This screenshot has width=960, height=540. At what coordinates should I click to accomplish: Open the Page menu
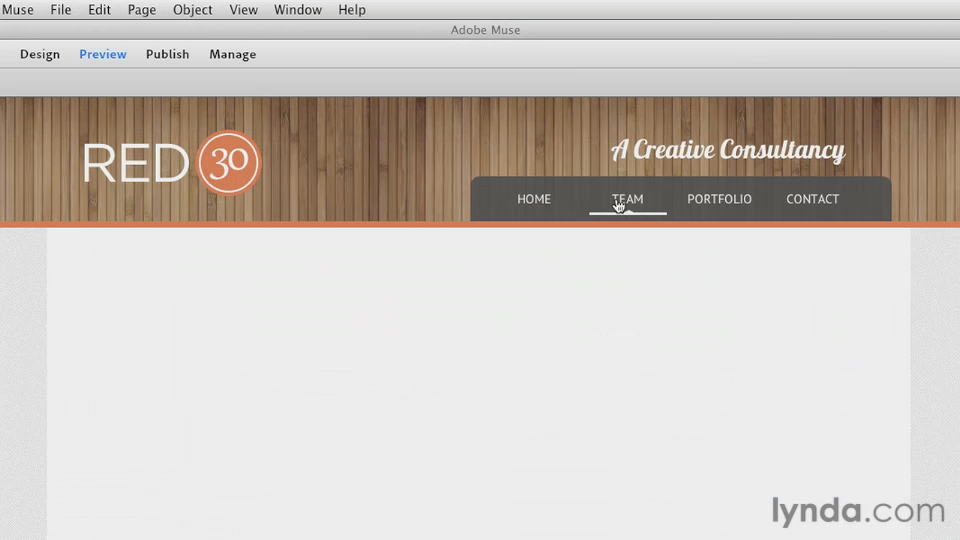pyautogui.click(x=141, y=10)
